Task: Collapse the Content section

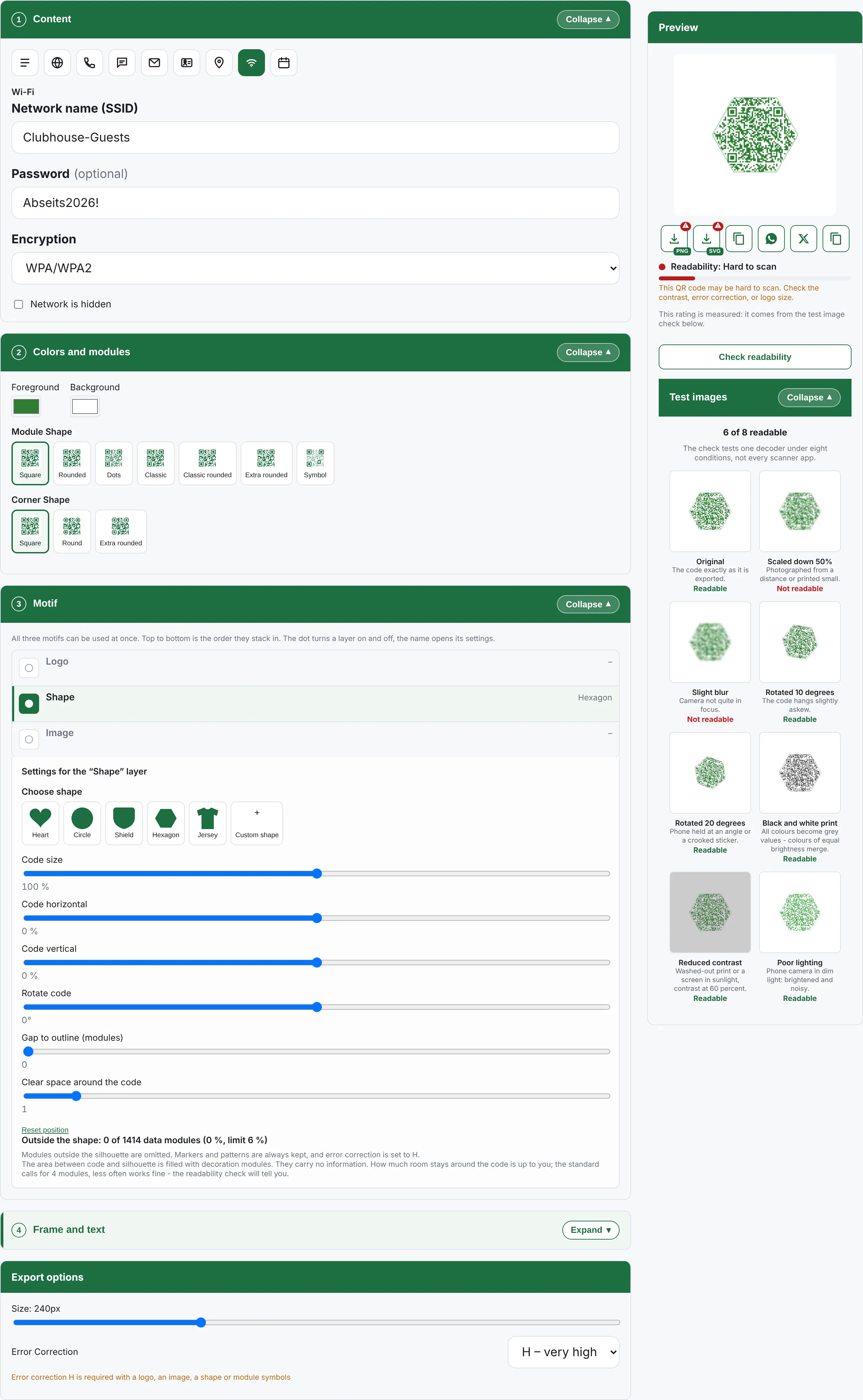Action: [588, 20]
